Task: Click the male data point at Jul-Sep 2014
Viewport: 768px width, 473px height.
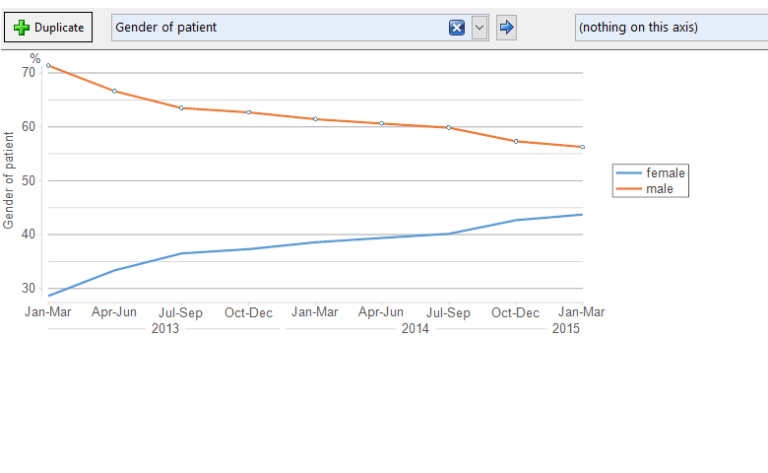Action: point(449,127)
